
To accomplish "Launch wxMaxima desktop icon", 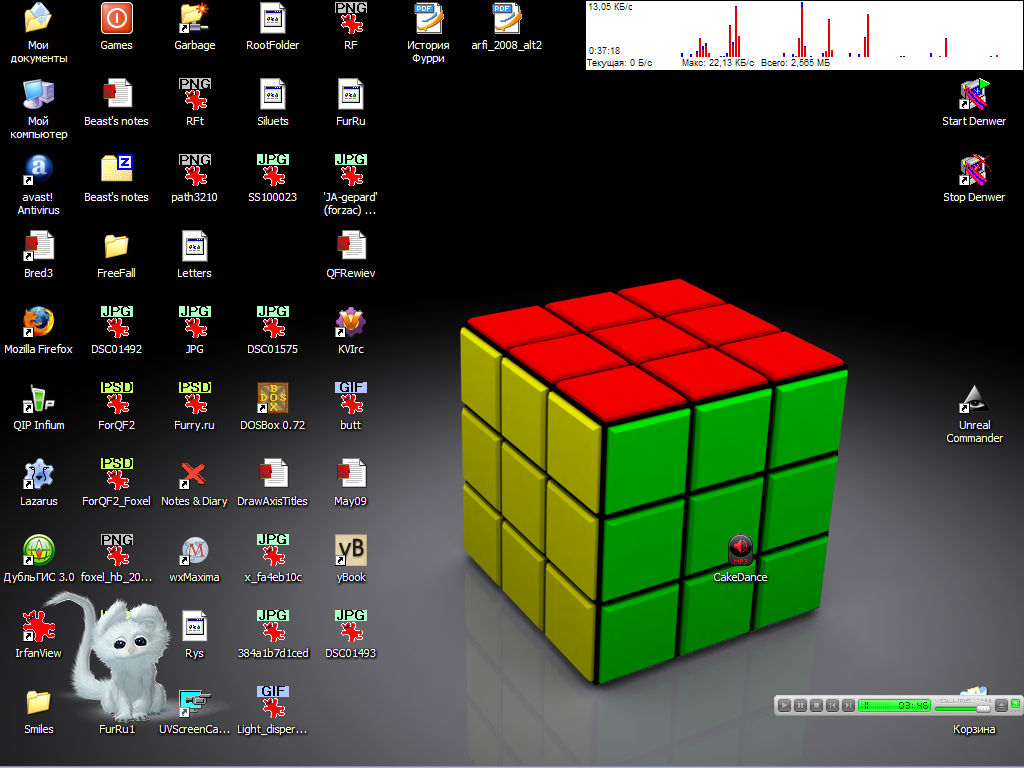I will 194,550.
